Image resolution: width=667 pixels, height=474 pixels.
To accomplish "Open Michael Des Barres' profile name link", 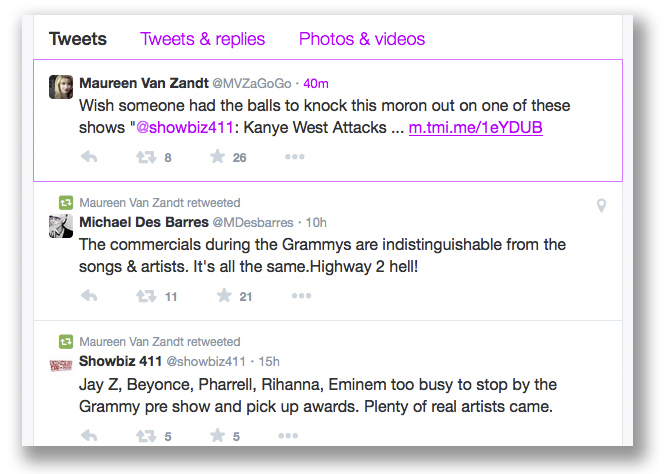I will (143, 221).
